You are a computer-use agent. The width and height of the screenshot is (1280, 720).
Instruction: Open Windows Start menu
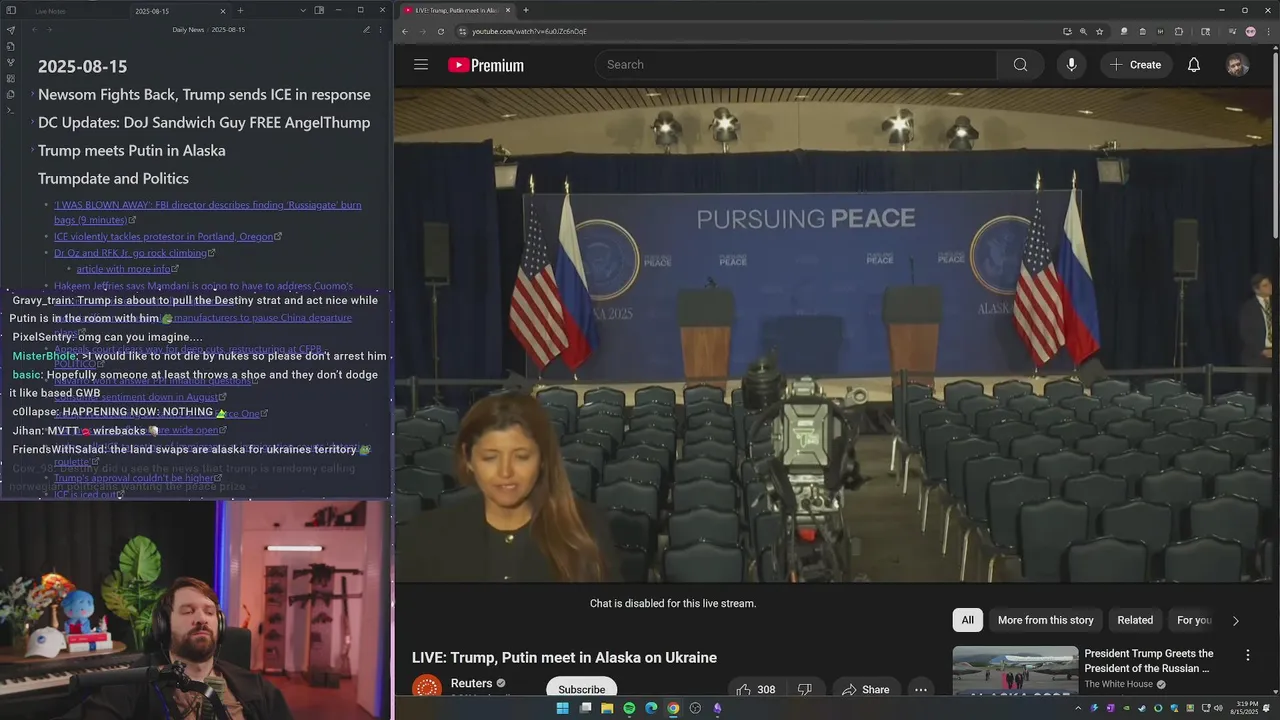point(562,708)
